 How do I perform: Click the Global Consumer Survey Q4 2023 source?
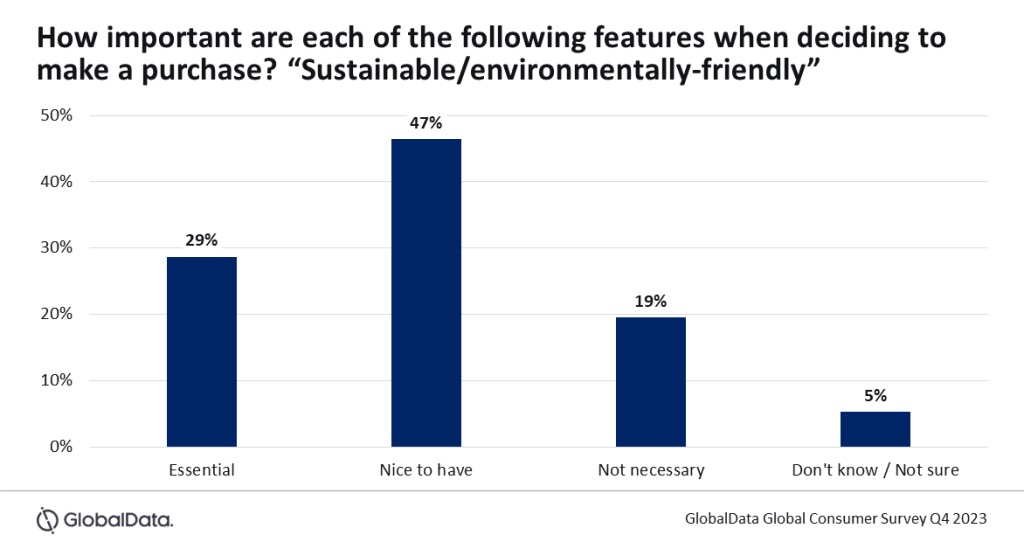[x=836, y=518]
